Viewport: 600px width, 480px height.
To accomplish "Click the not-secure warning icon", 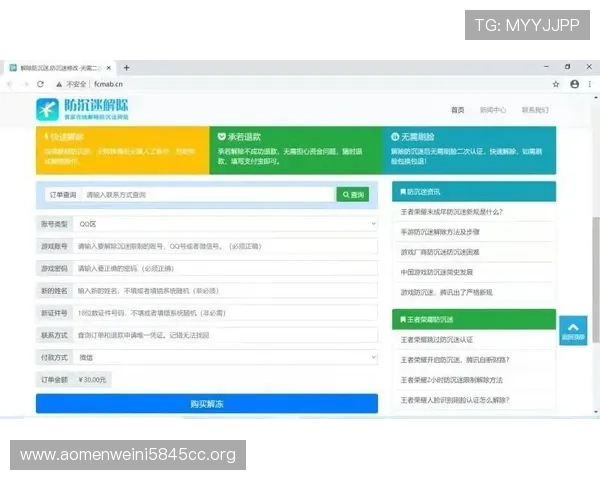I will coord(59,84).
